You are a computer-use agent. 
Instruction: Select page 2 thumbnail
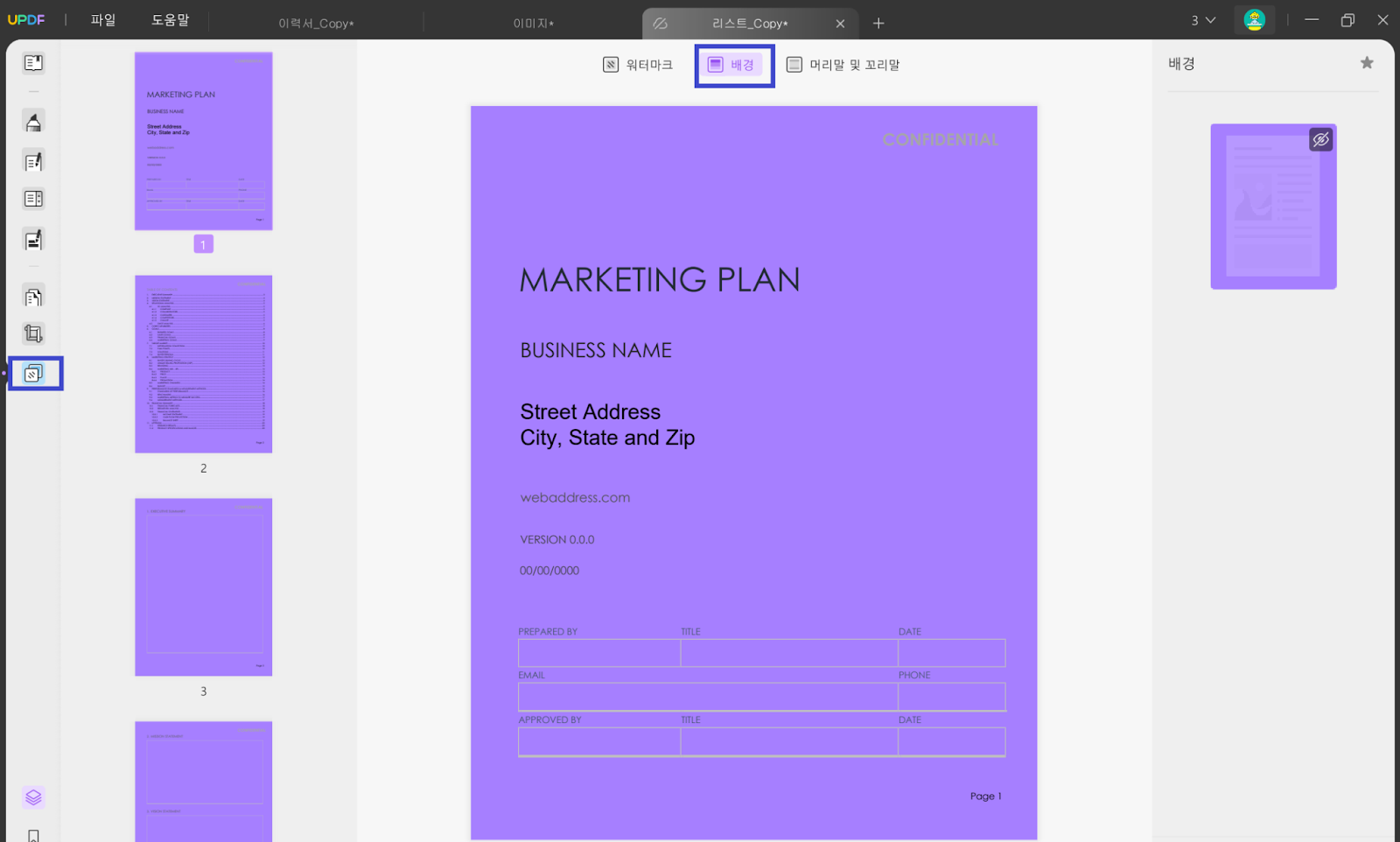coord(203,364)
